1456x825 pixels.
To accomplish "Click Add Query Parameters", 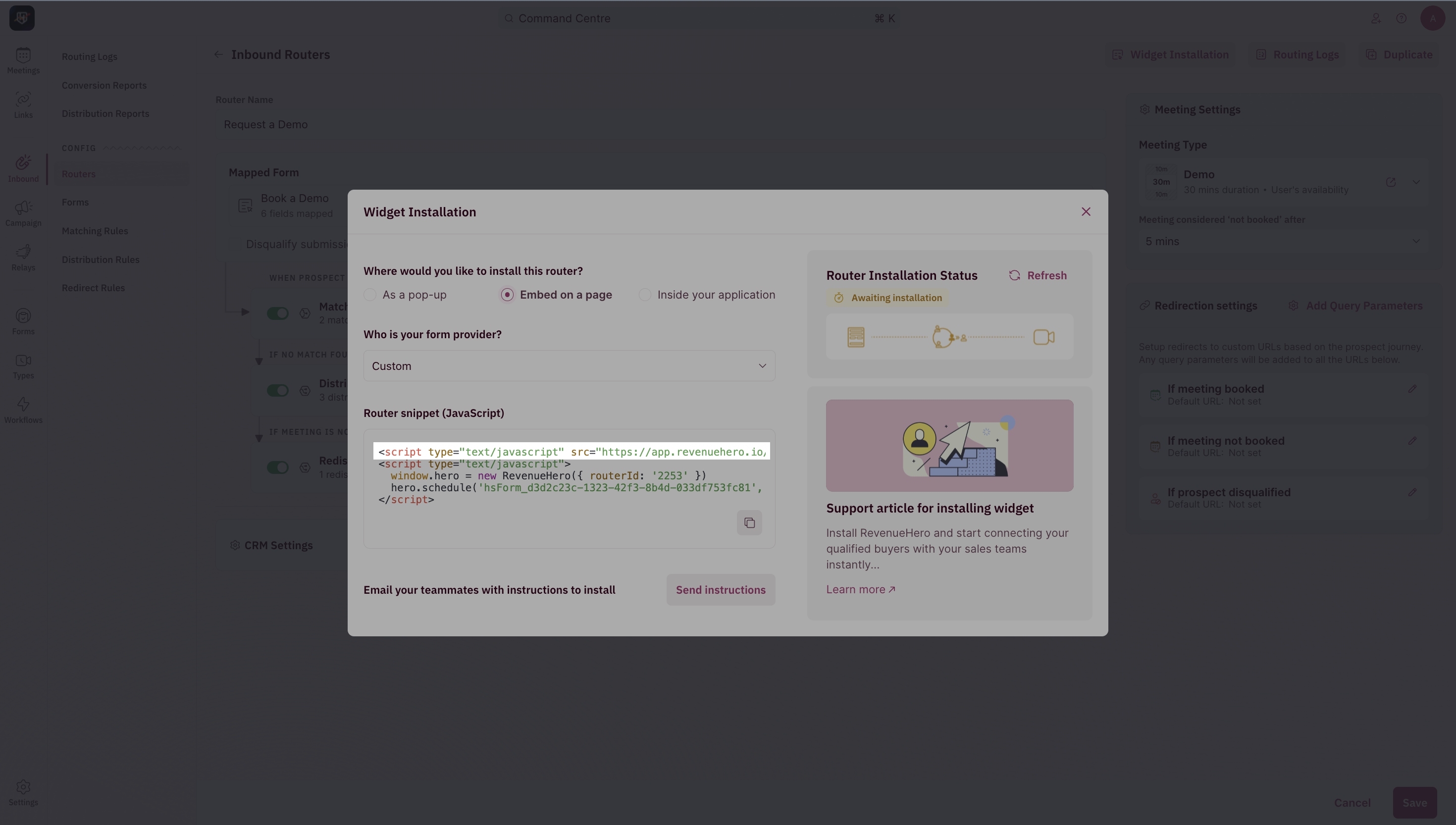I will pos(1355,306).
